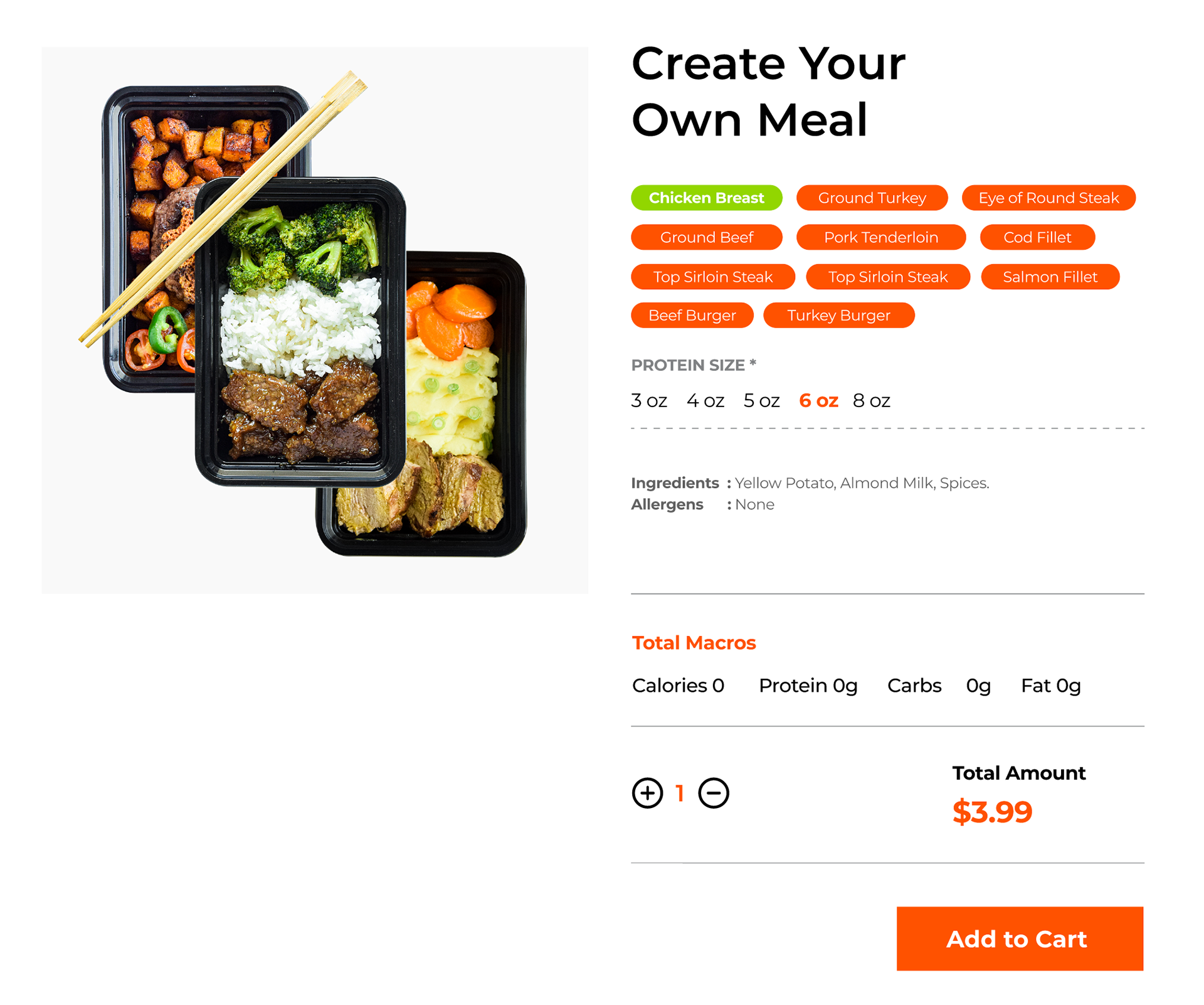Screen dimensions: 1204x1005
Task: Open the meal prep containers photo
Action: click(315, 320)
